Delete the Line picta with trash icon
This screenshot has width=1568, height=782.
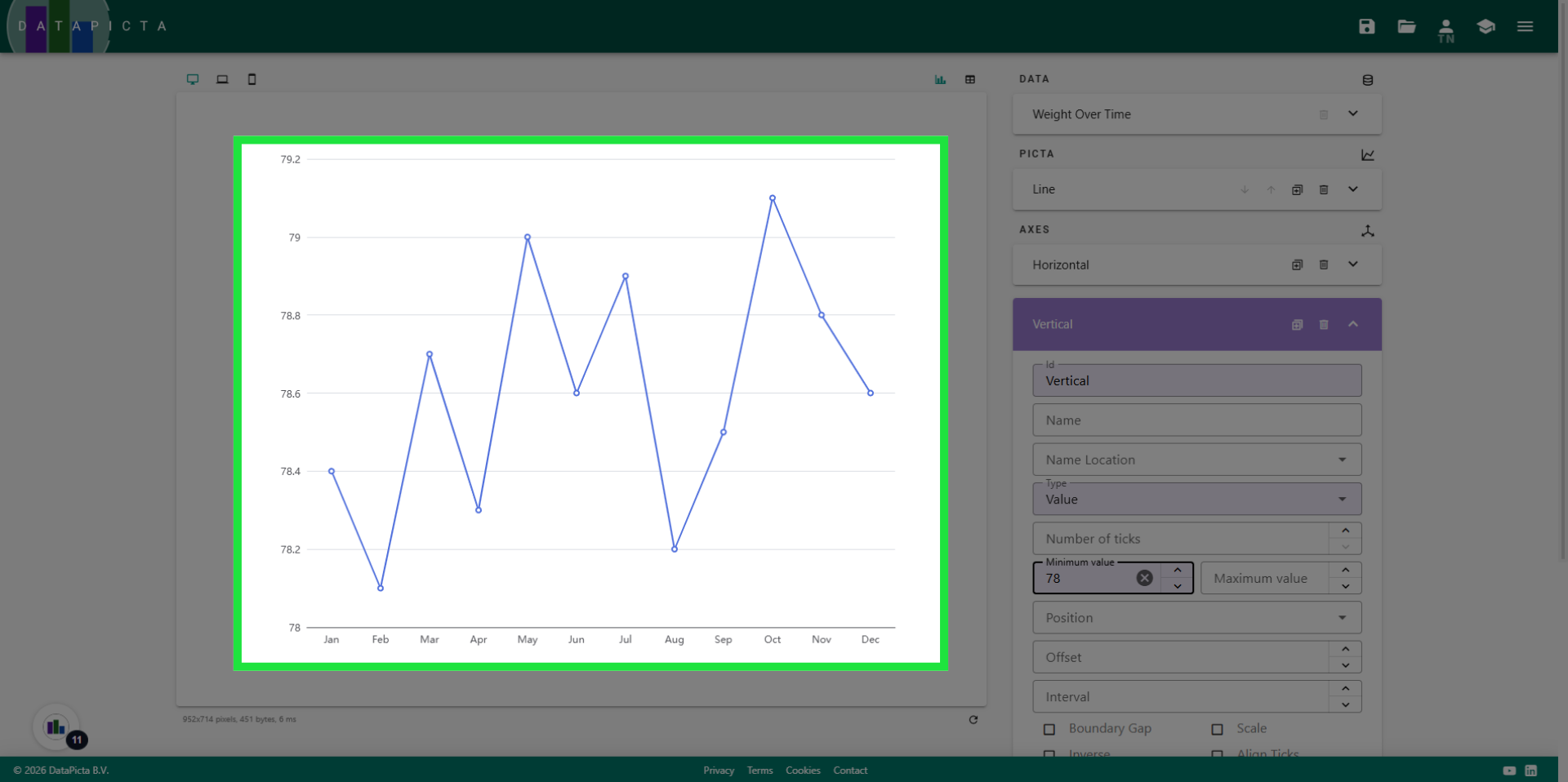click(1324, 189)
